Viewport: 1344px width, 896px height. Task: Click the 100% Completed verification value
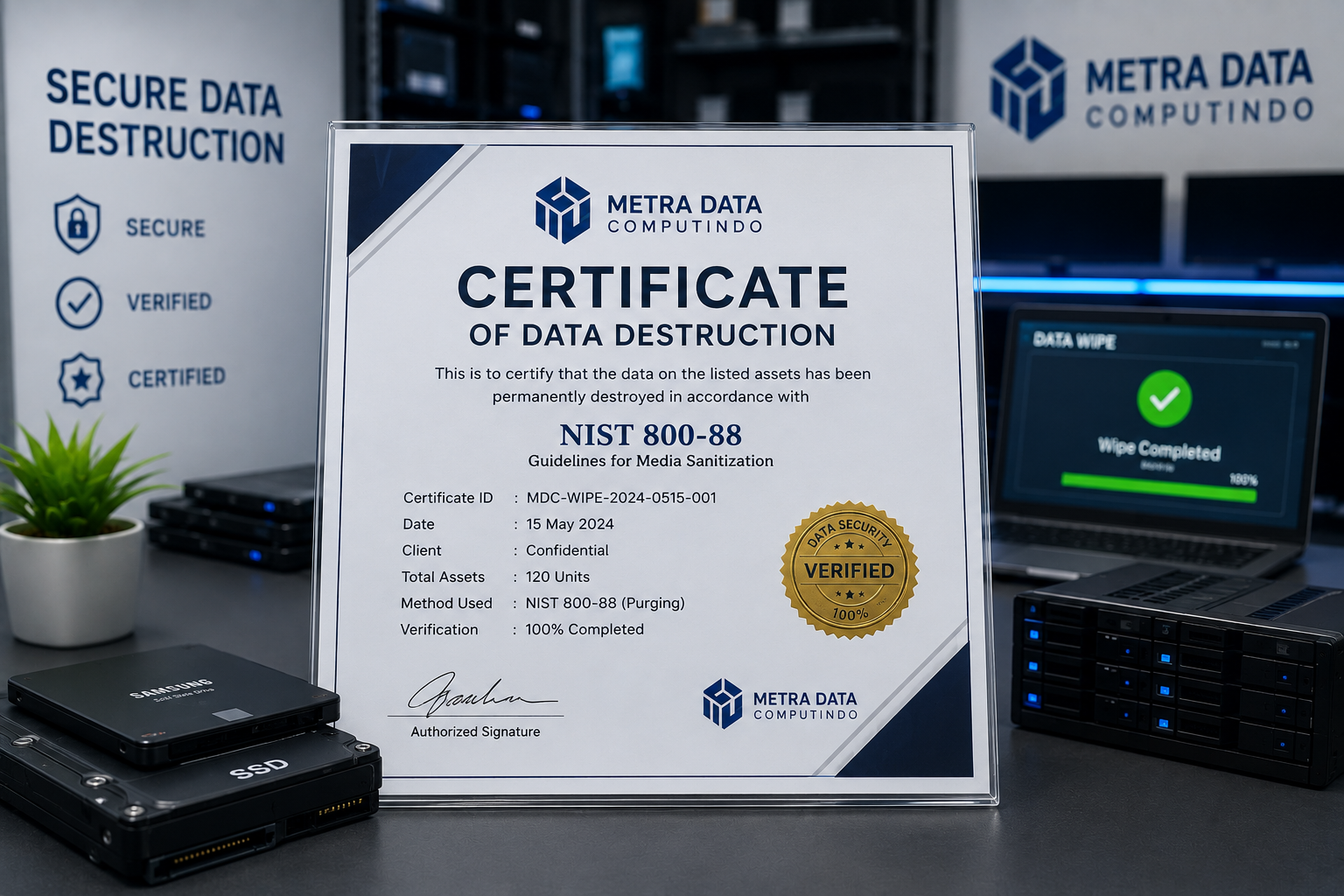[x=584, y=629]
